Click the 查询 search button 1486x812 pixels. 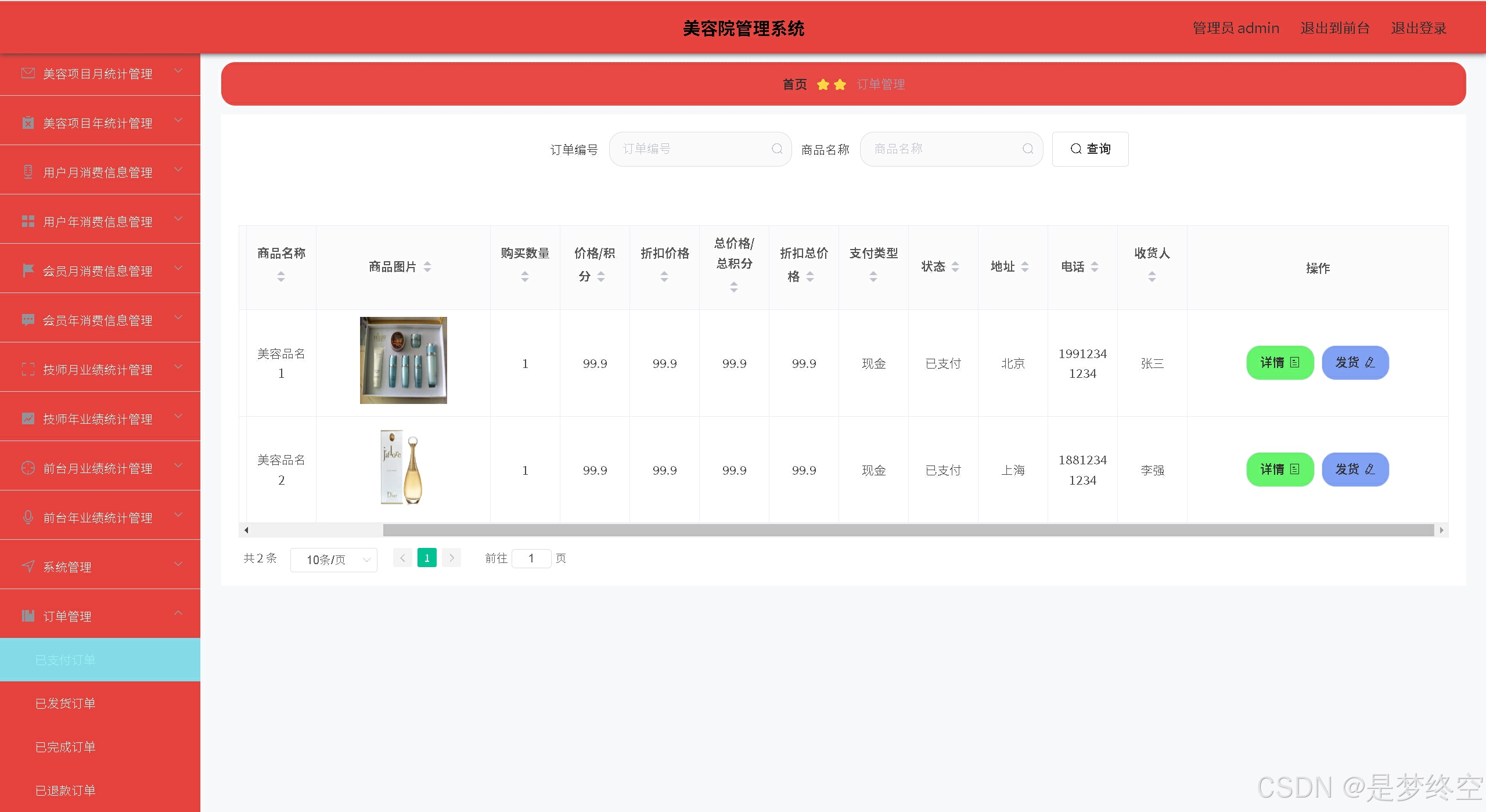click(1090, 149)
